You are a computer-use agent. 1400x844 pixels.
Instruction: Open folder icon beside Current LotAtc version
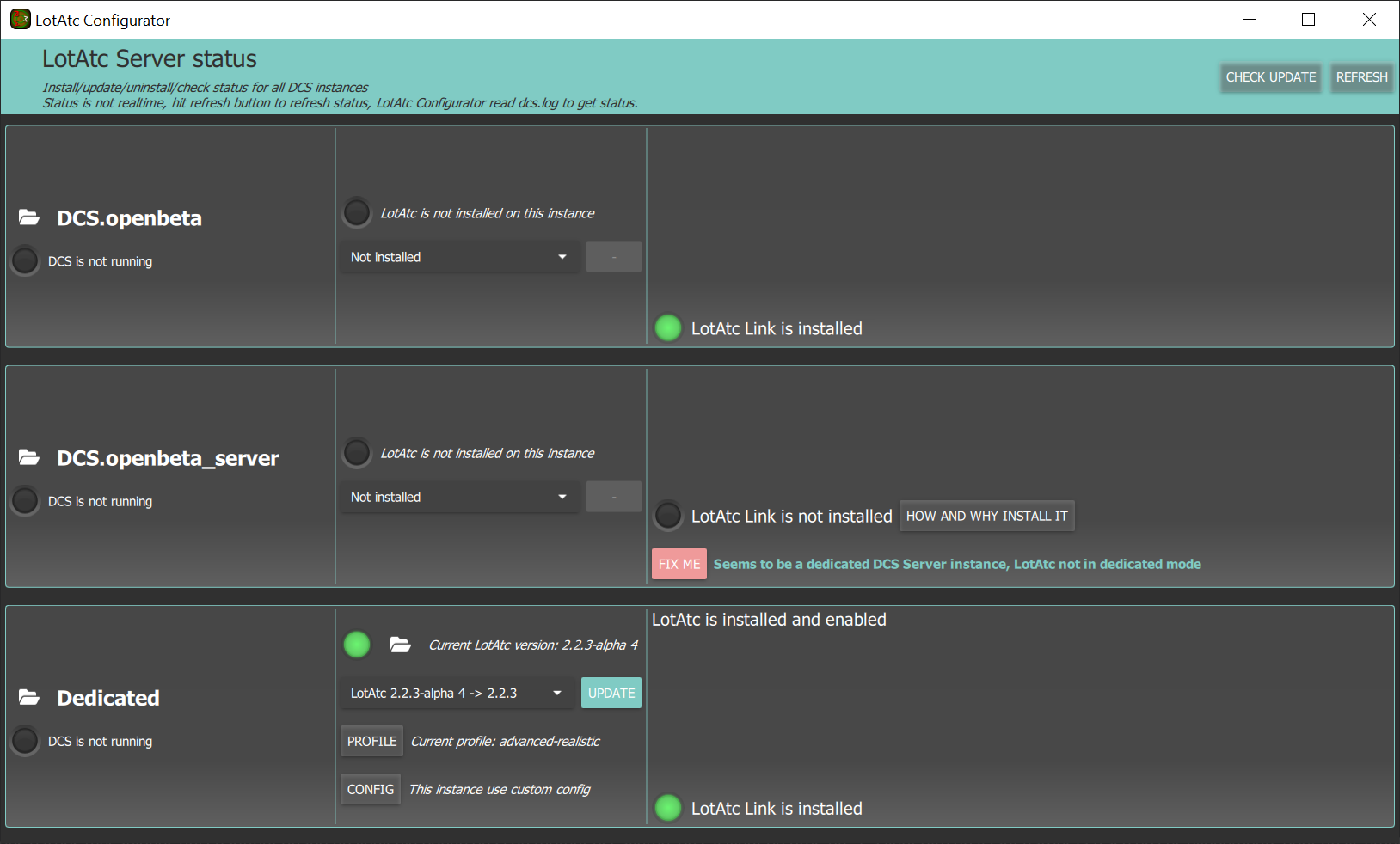coord(401,645)
